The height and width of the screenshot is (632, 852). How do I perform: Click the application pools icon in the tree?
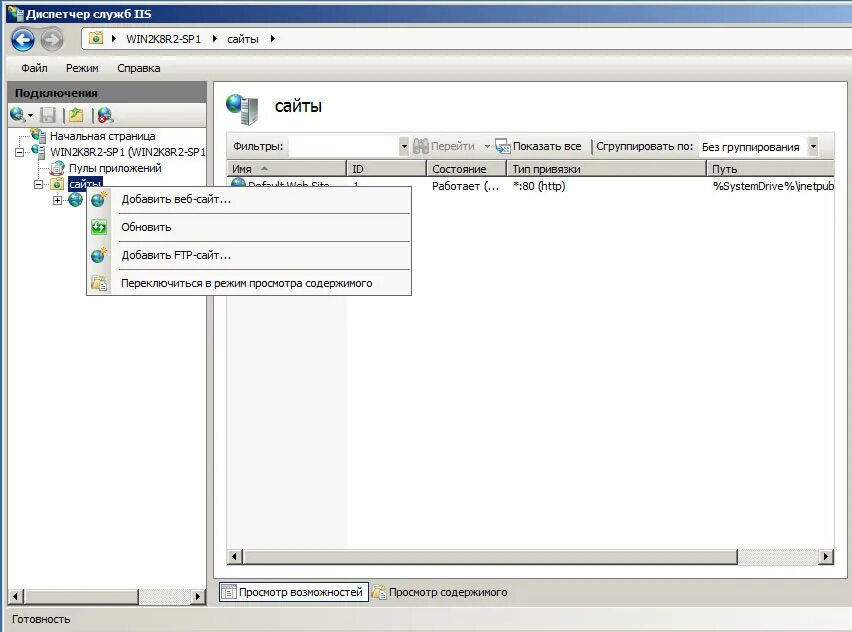(57, 168)
